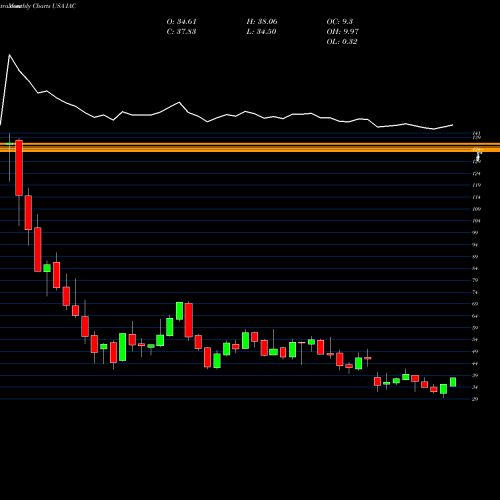The image size is (500, 500).
Task: Click the 69 price axis label
Action: (475, 304)
